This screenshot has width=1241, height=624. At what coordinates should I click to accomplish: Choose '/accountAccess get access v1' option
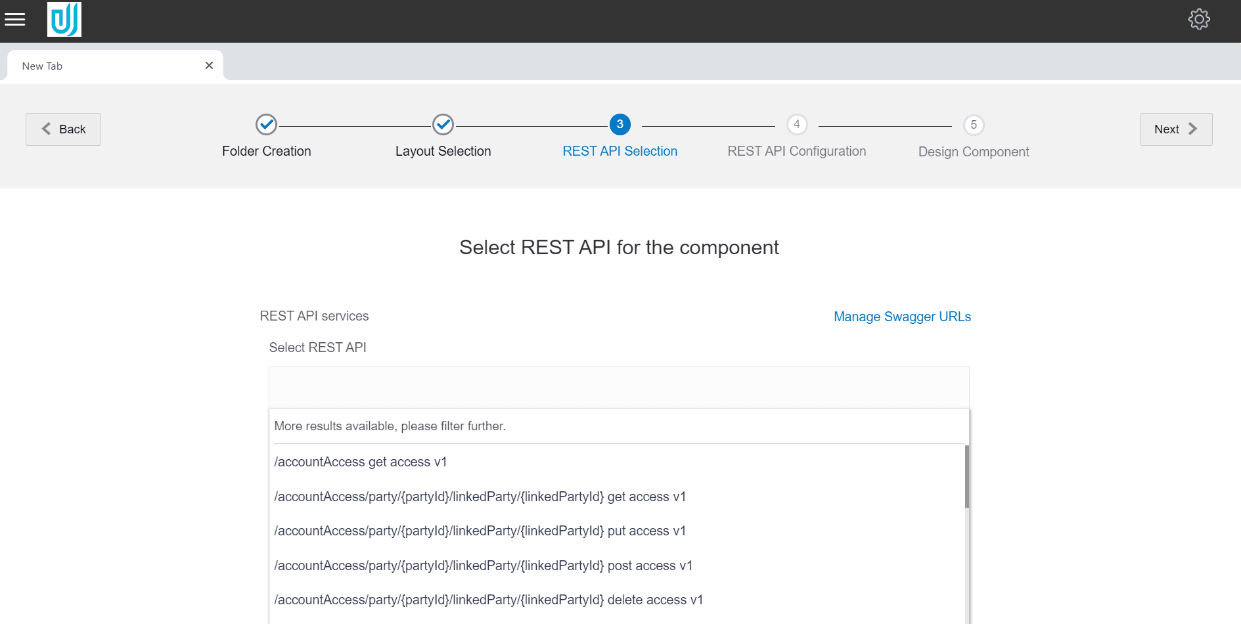616,462
